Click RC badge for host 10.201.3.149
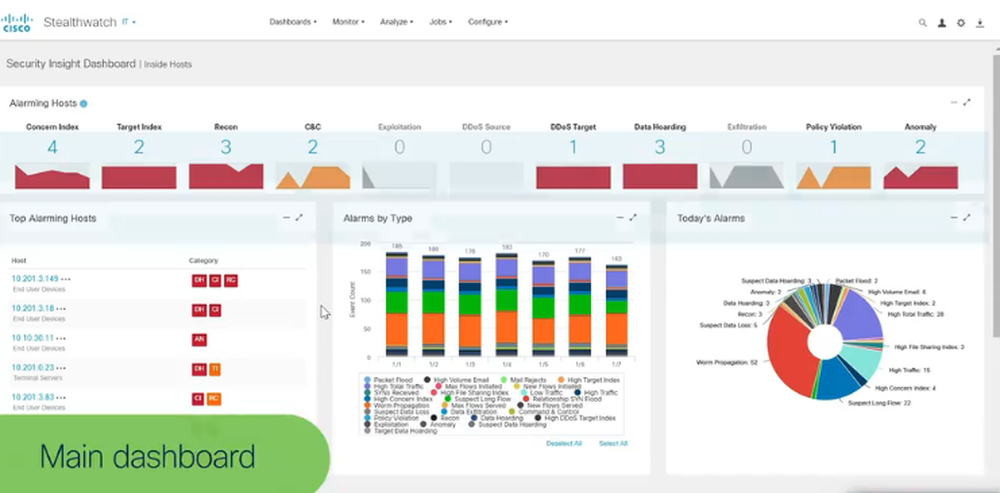This screenshot has width=1000, height=493. [231, 281]
